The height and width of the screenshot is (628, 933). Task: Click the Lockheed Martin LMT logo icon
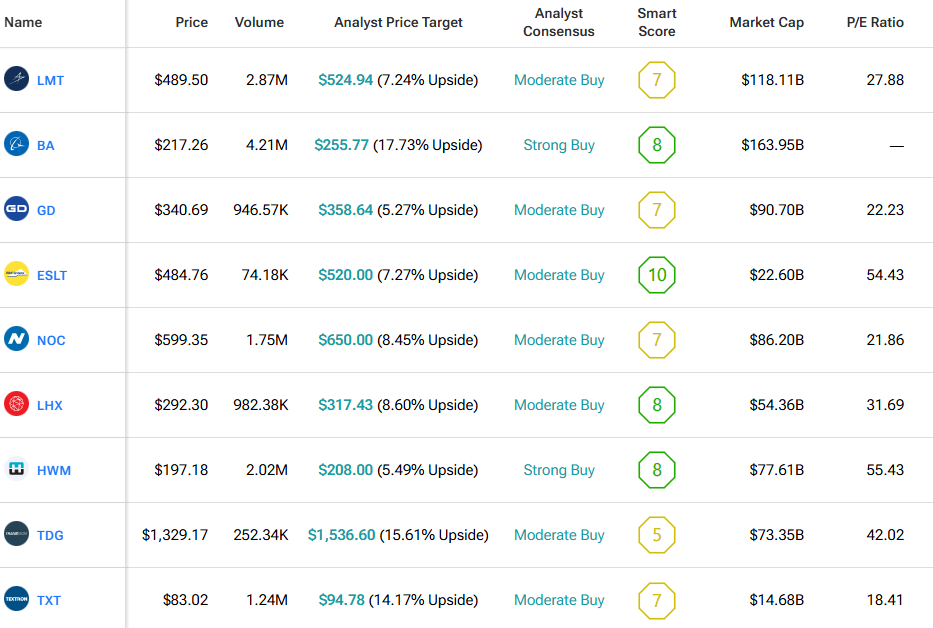[x=17, y=79]
